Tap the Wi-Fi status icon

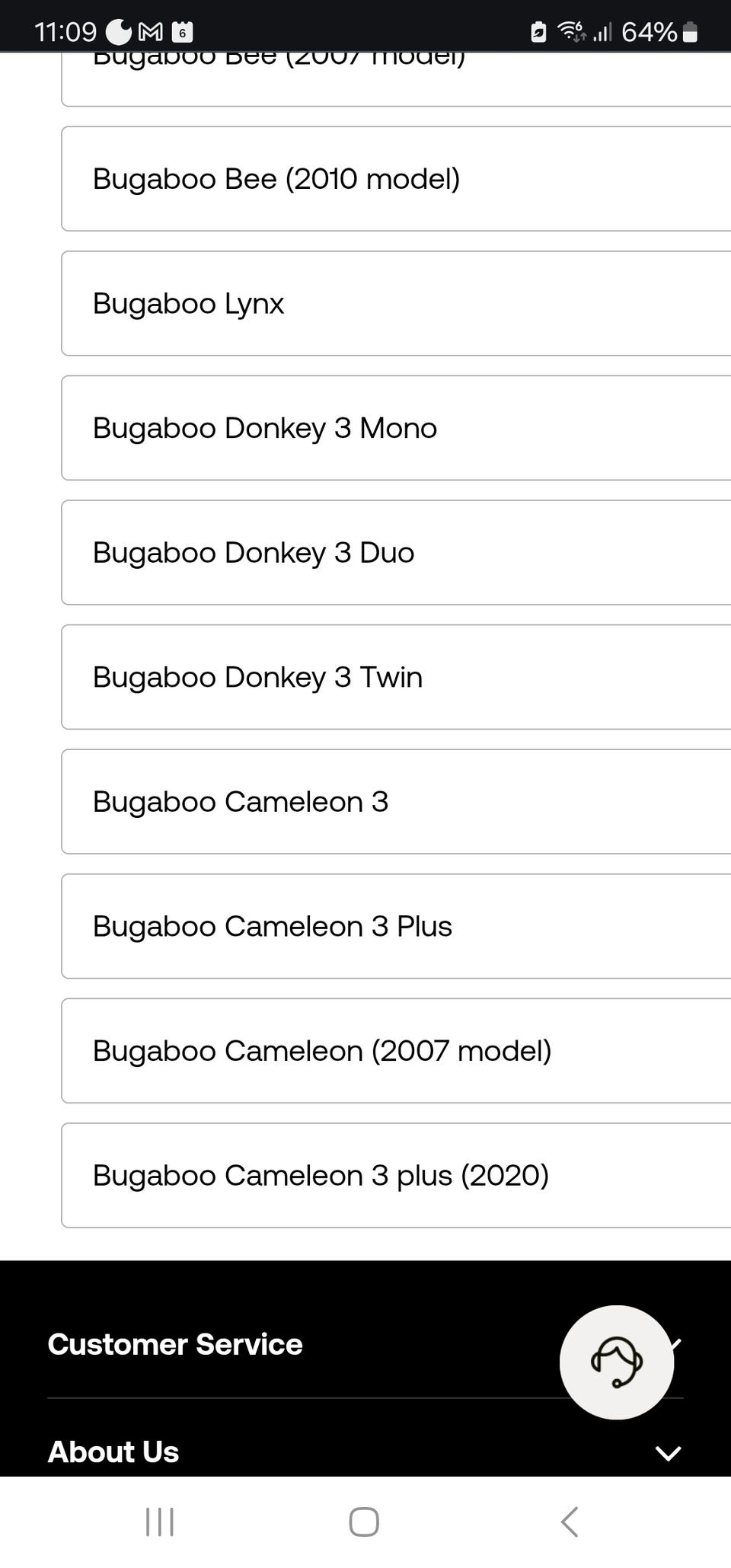(x=571, y=32)
